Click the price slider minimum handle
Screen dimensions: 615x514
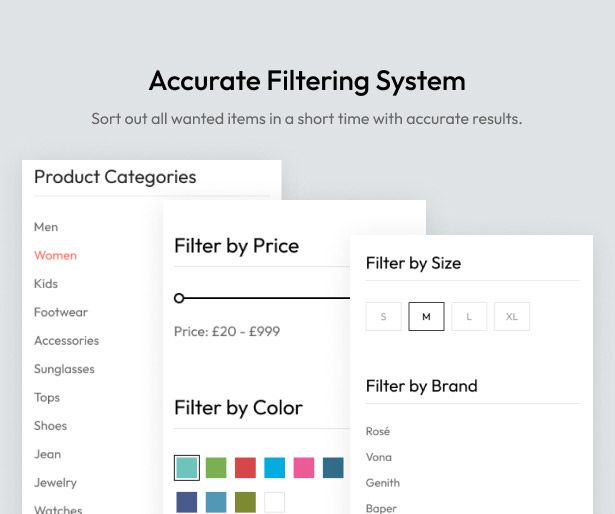179,298
